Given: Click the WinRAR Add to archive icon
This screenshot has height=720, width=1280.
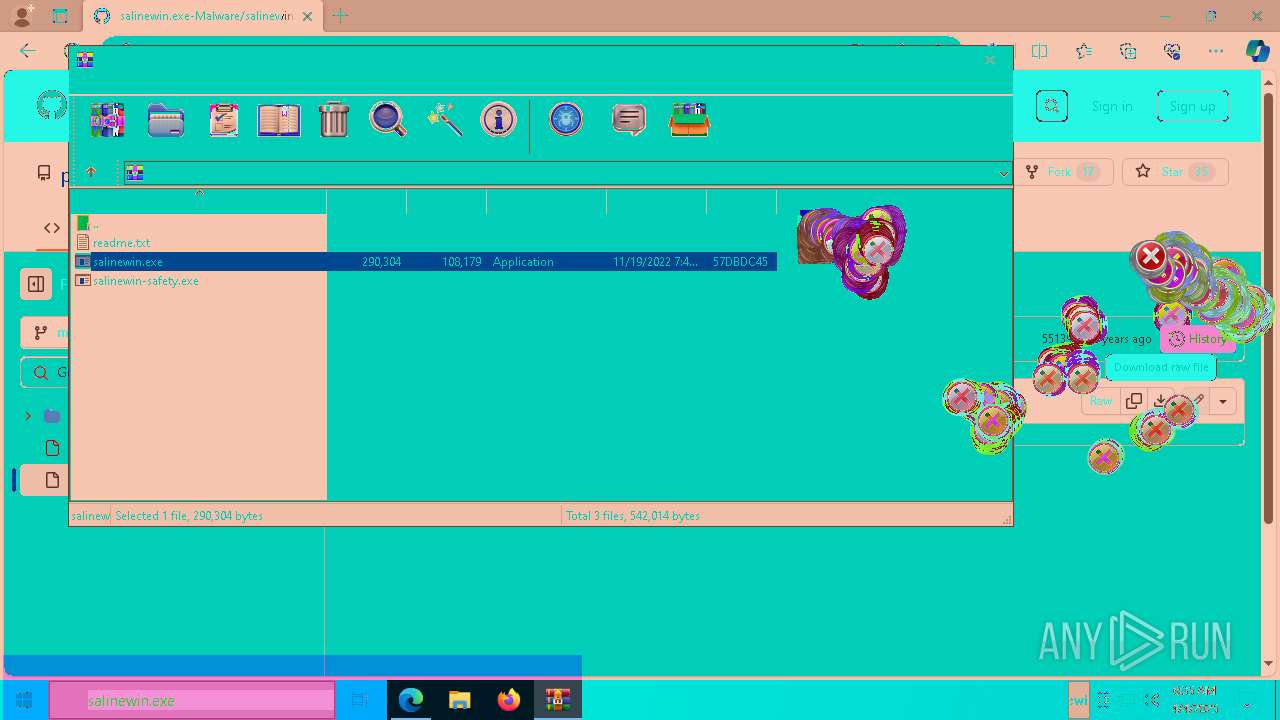Looking at the screenshot, I should tap(107, 120).
